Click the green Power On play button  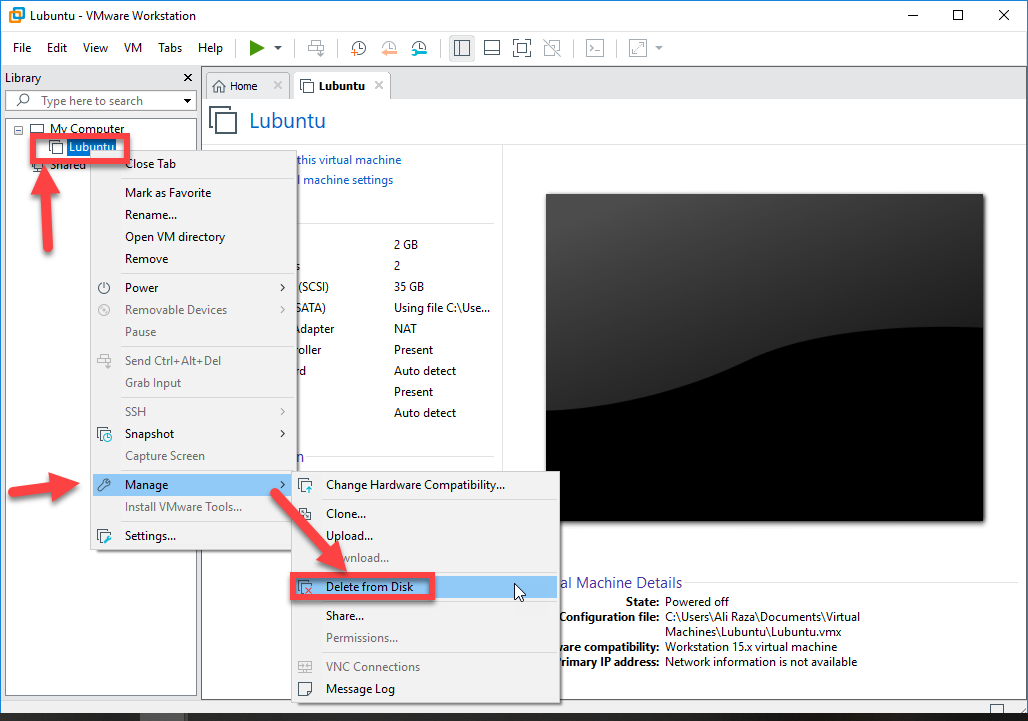click(x=257, y=48)
